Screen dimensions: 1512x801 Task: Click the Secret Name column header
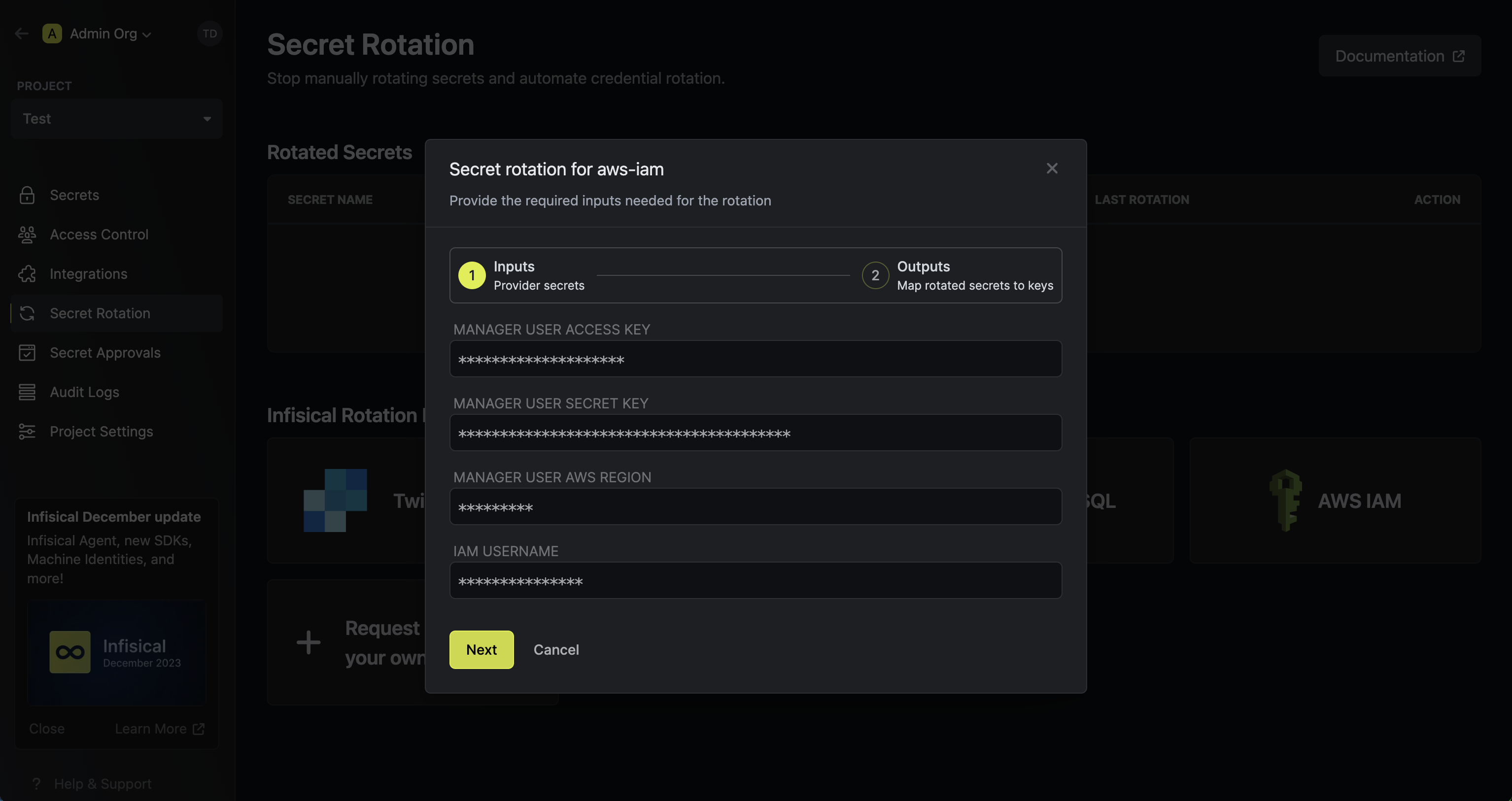[330, 200]
